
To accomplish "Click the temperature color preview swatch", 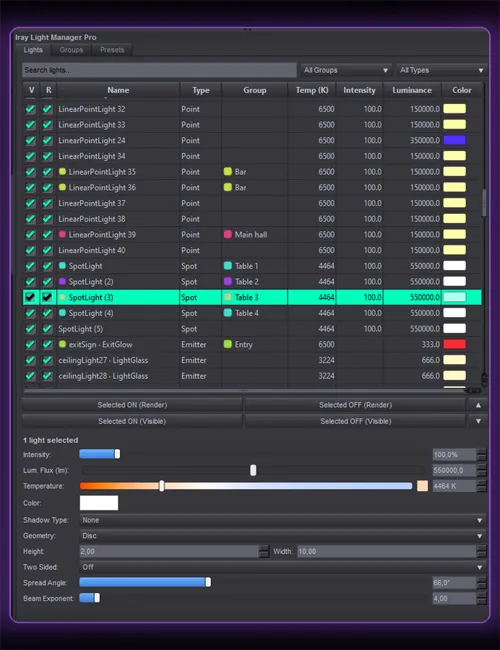I will pos(422,486).
